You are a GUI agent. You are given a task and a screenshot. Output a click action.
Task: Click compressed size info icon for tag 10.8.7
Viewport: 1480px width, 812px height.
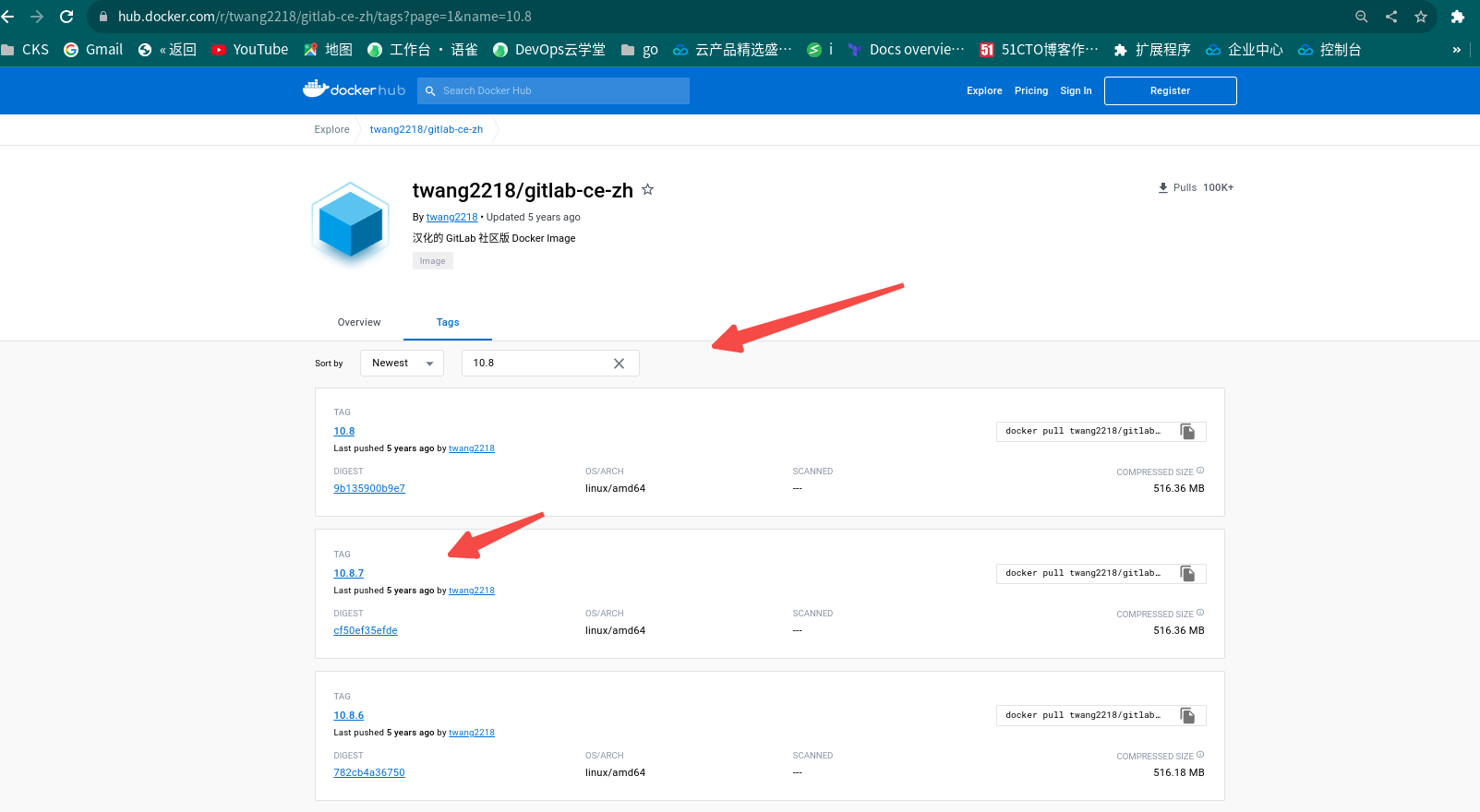click(1200, 613)
